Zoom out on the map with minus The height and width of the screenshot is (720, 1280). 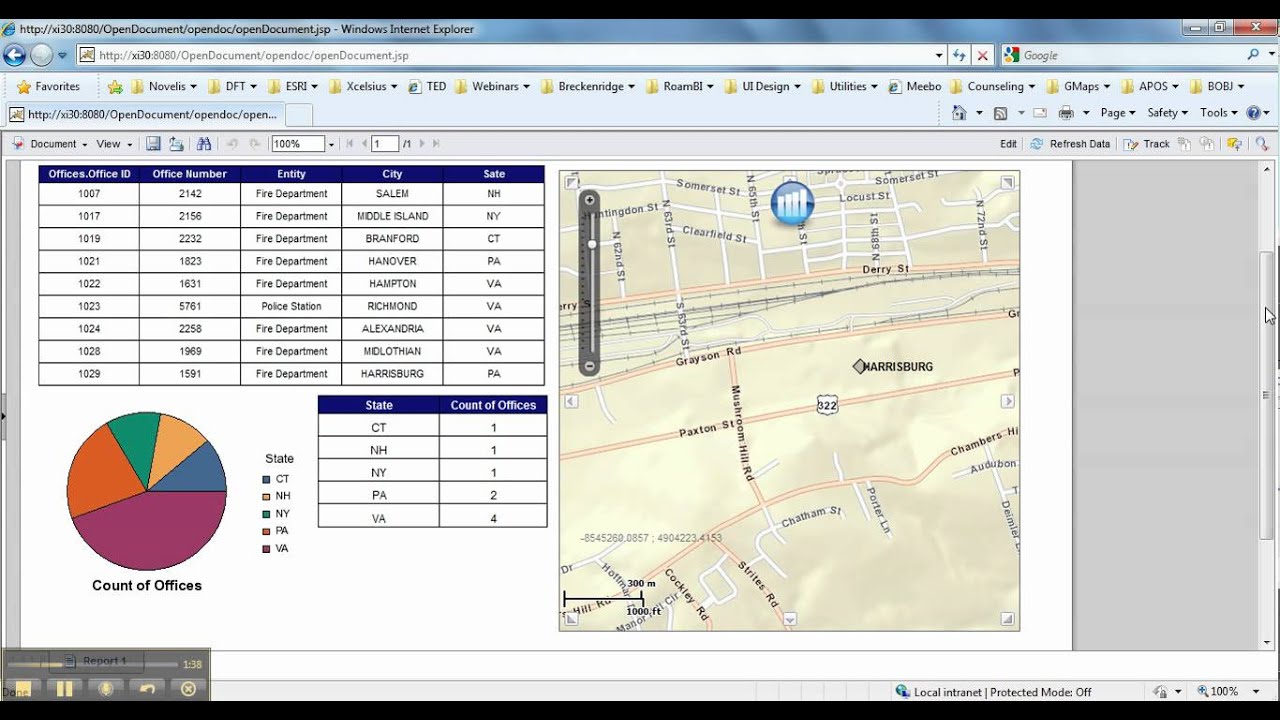(x=590, y=367)
